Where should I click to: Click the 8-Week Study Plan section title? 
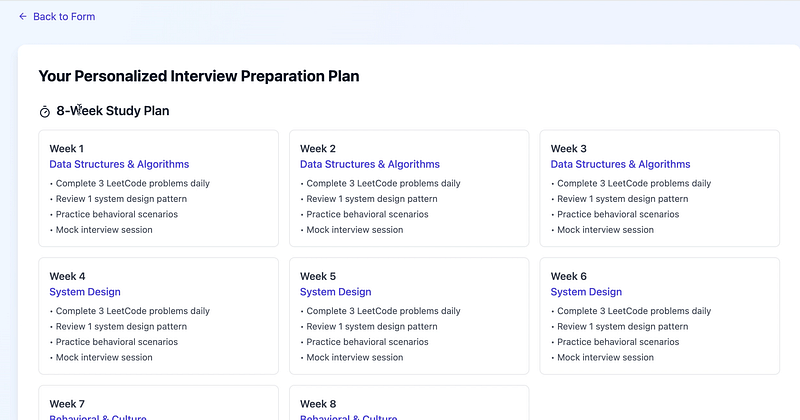112,111
